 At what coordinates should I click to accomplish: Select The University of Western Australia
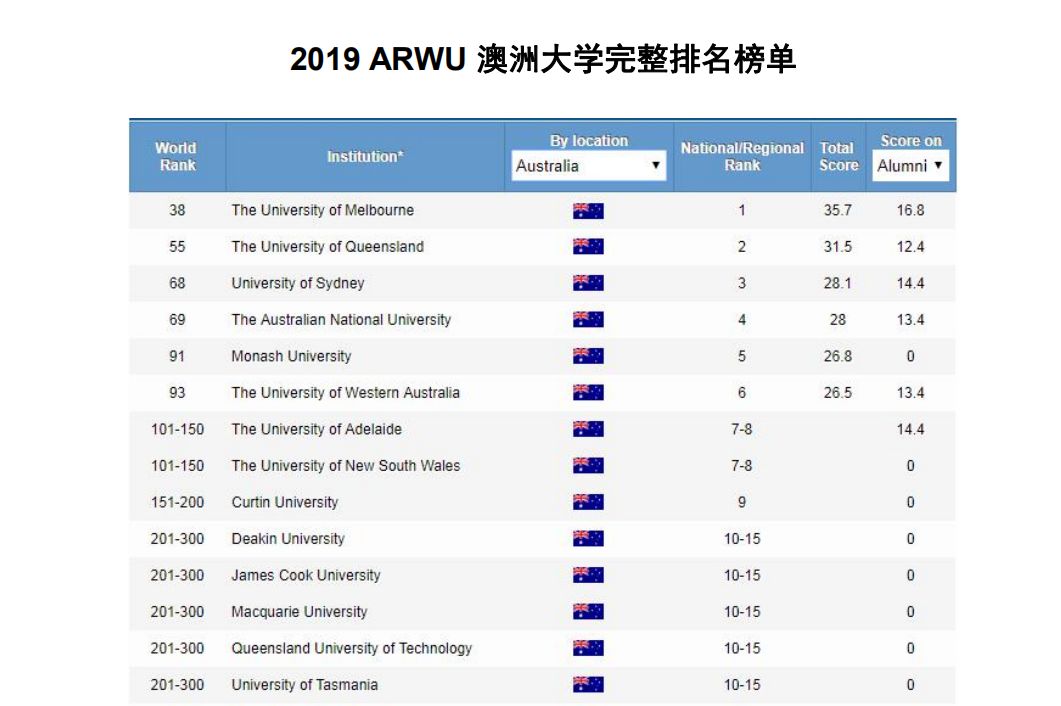pos(345,393)
